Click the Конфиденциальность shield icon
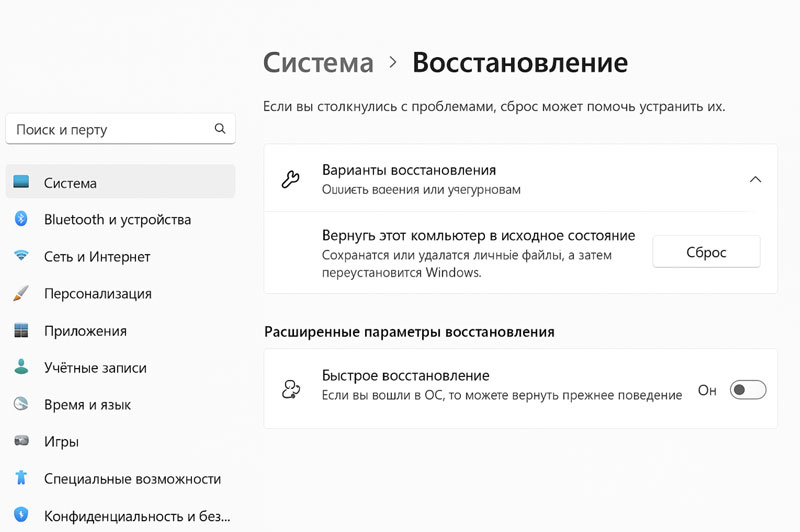800x532 pixels. pos(21,515)
